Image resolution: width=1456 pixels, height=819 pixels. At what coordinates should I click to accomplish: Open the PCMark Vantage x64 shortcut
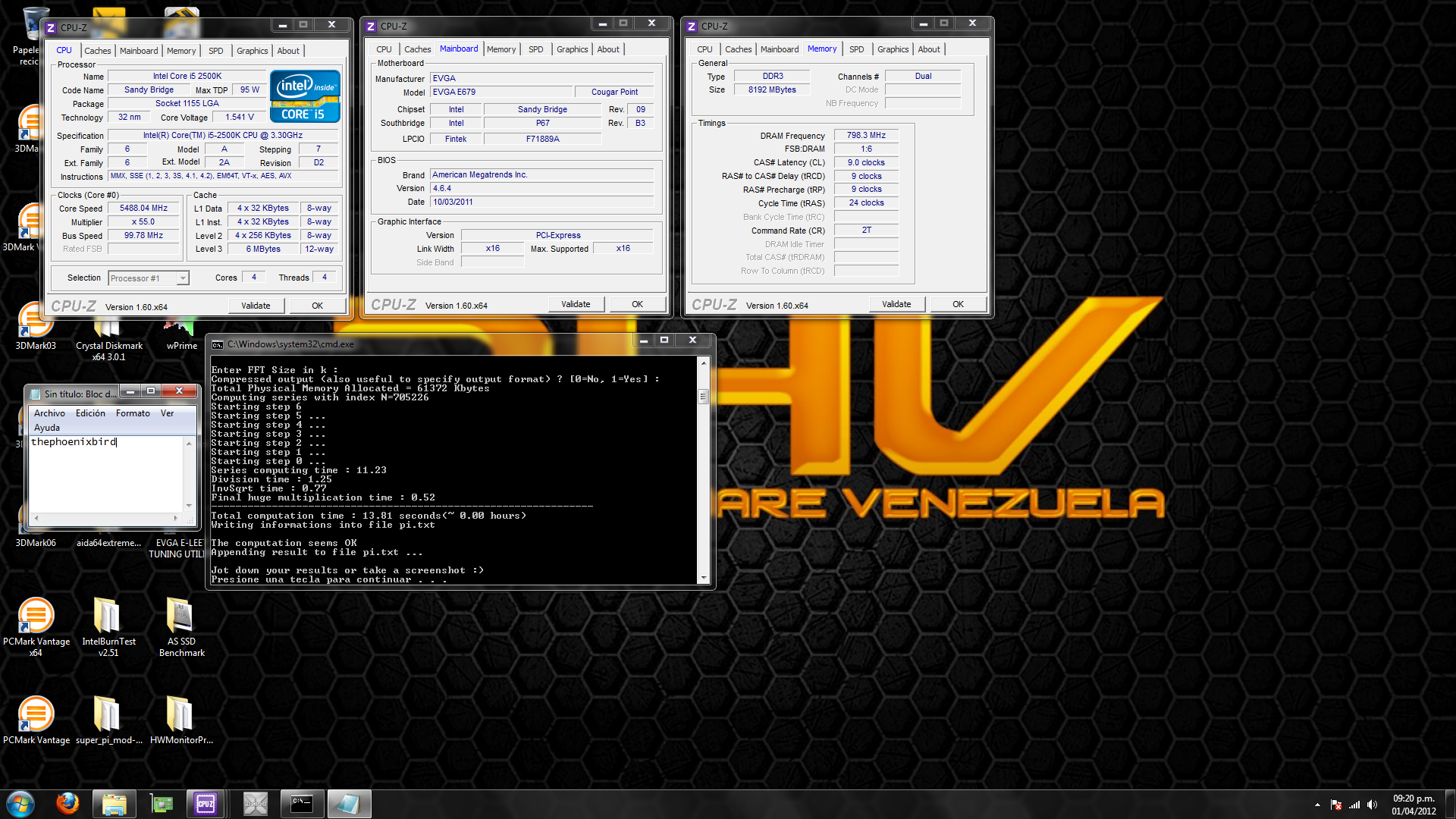coord(36,627)
